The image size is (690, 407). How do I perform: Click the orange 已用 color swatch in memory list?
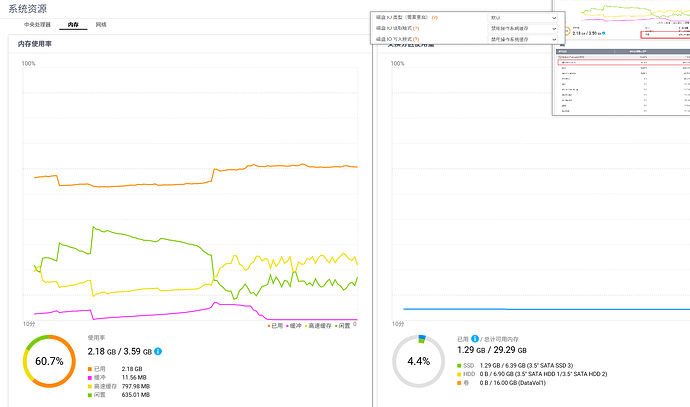90,369
